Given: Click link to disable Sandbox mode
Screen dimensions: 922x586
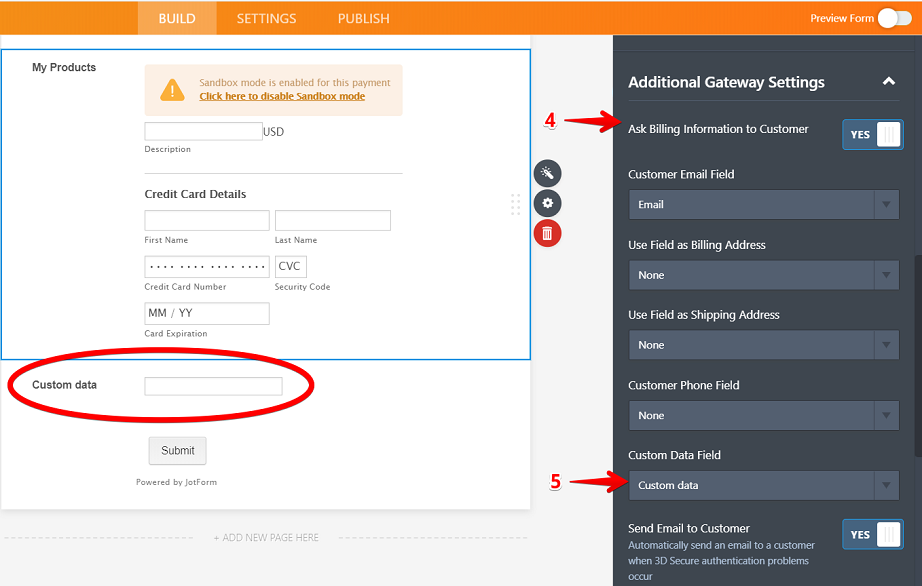Looking at the screenshot, I should pos(282,96).
